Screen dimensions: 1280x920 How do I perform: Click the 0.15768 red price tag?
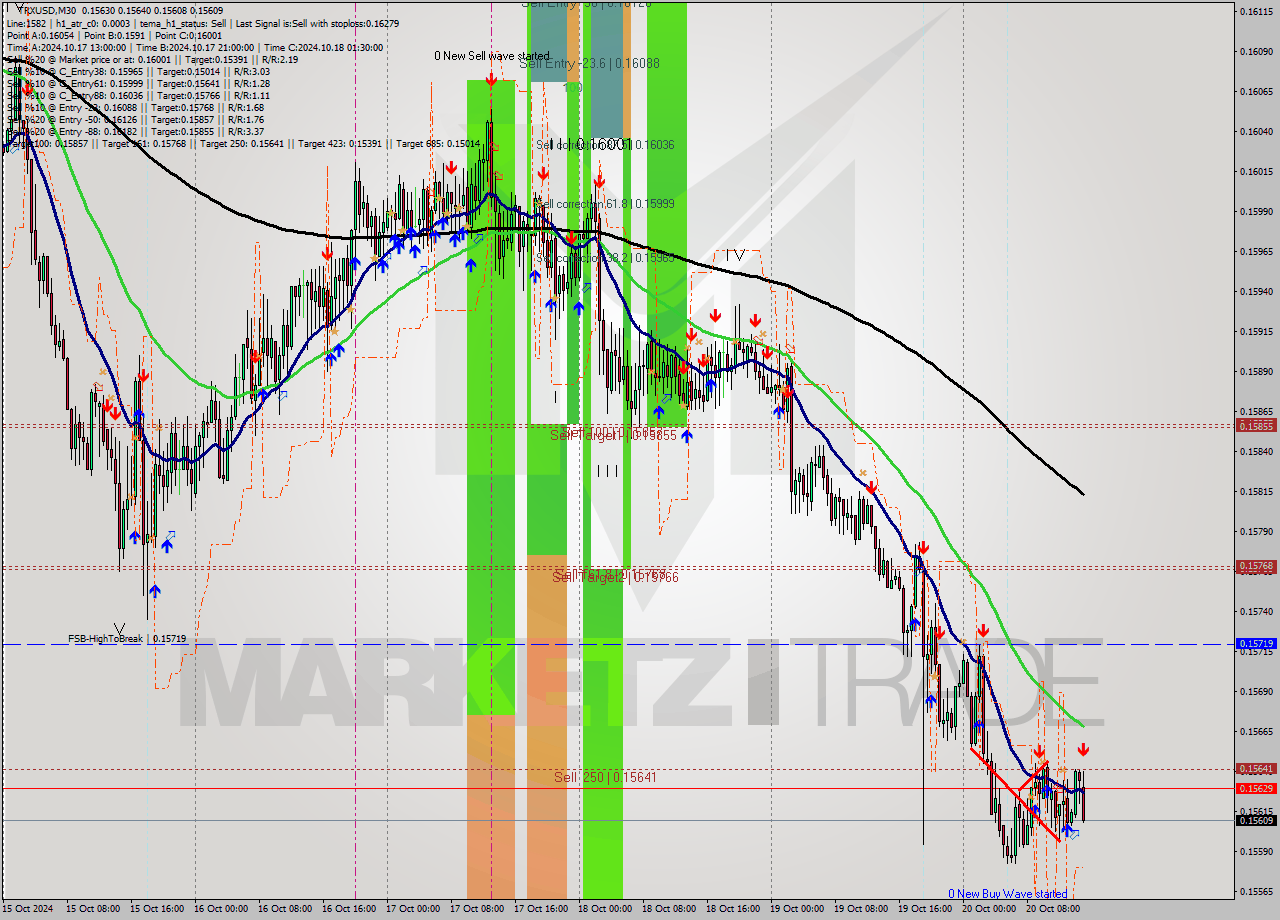click(1257, 566)
